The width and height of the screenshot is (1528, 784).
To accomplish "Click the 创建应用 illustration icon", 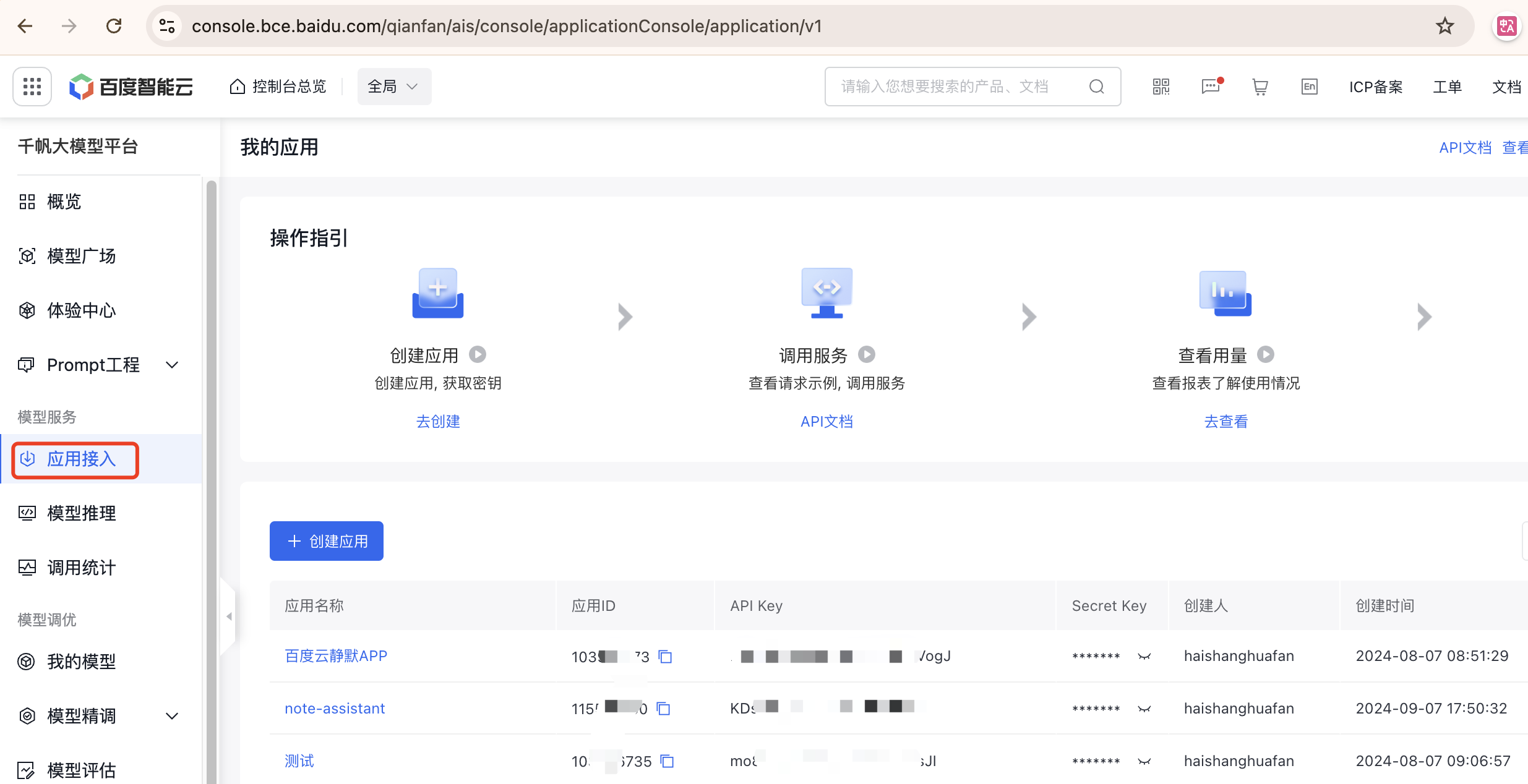I will [x=438, y=293].
